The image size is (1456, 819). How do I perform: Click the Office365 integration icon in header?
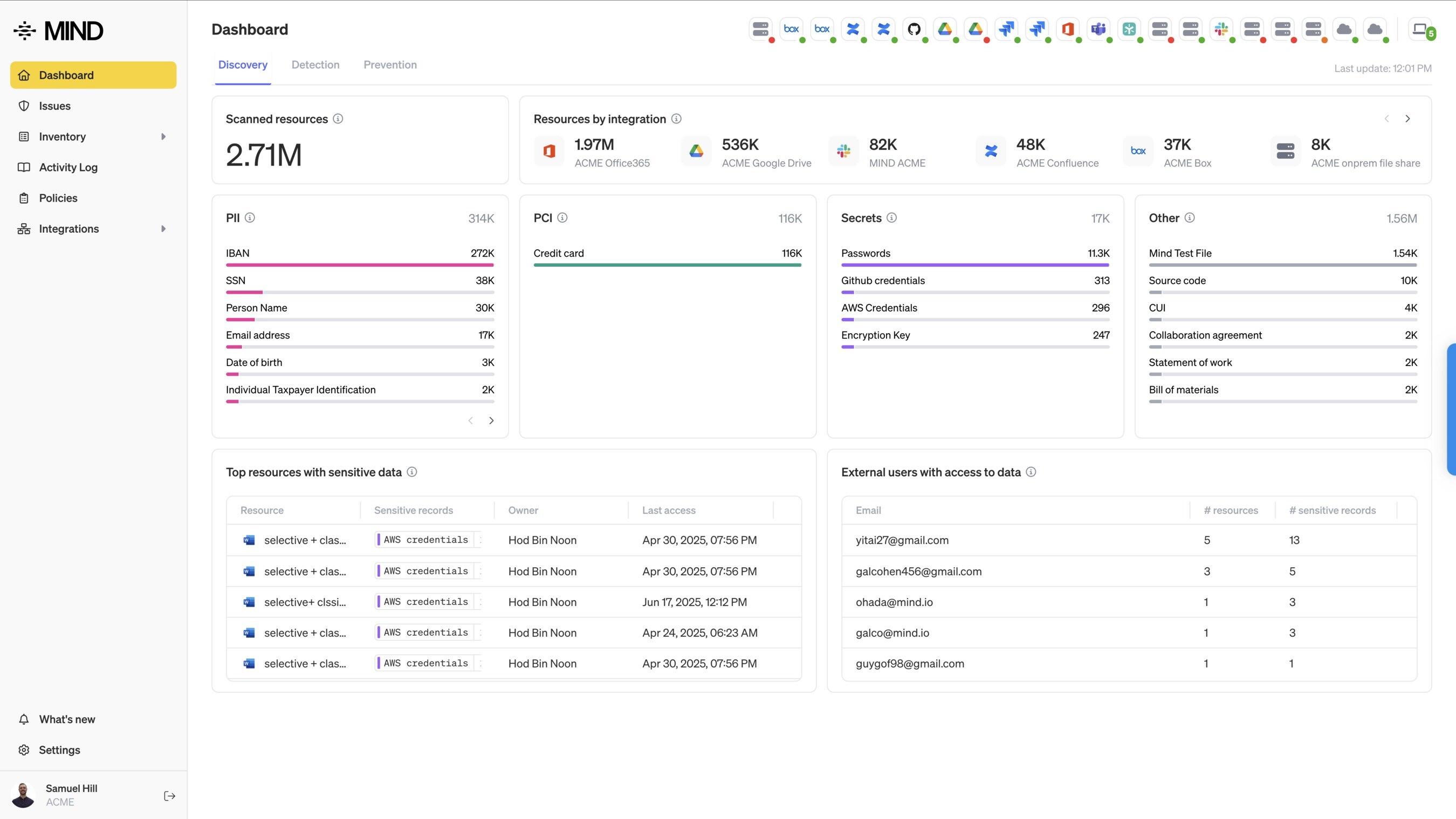[x=1067, y=29]
